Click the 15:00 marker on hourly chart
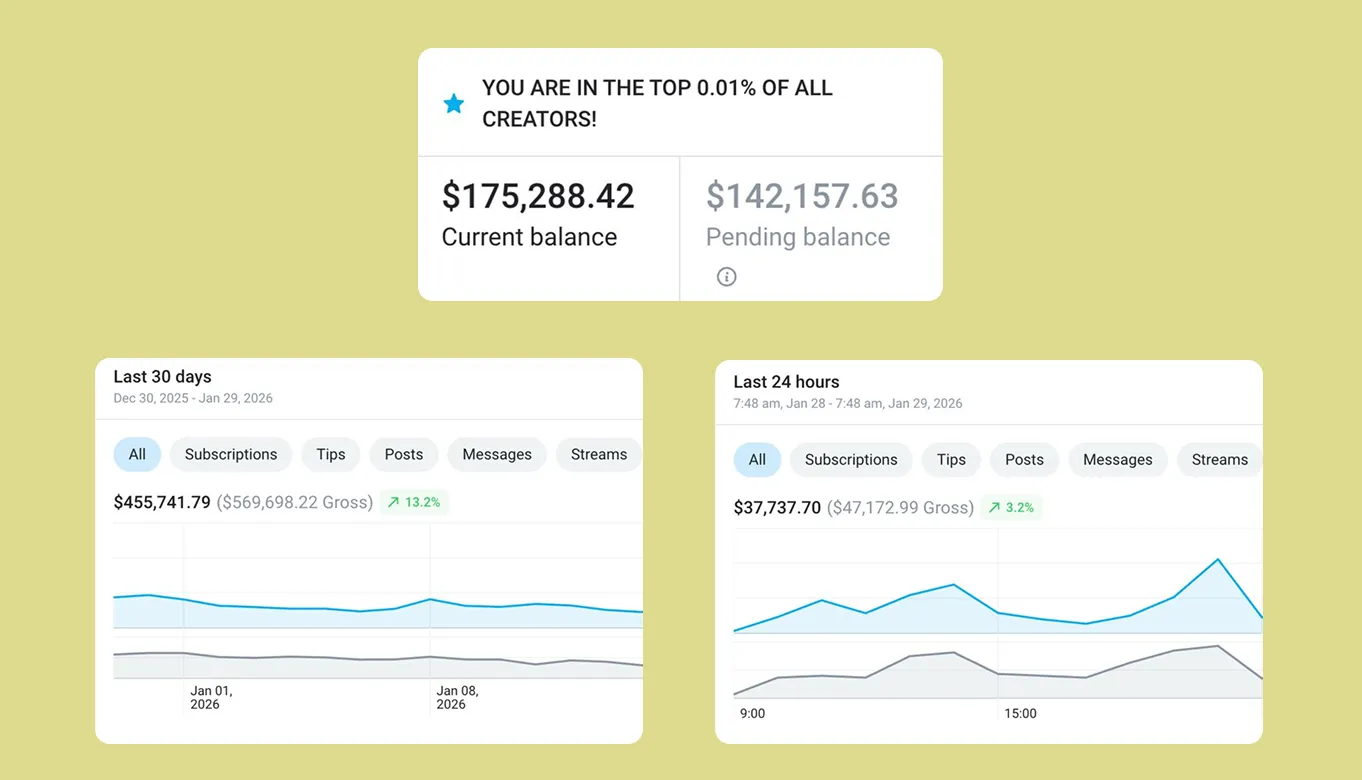Image resolution: width=1362 pixels, height=780 pixels. point(1020,714)
